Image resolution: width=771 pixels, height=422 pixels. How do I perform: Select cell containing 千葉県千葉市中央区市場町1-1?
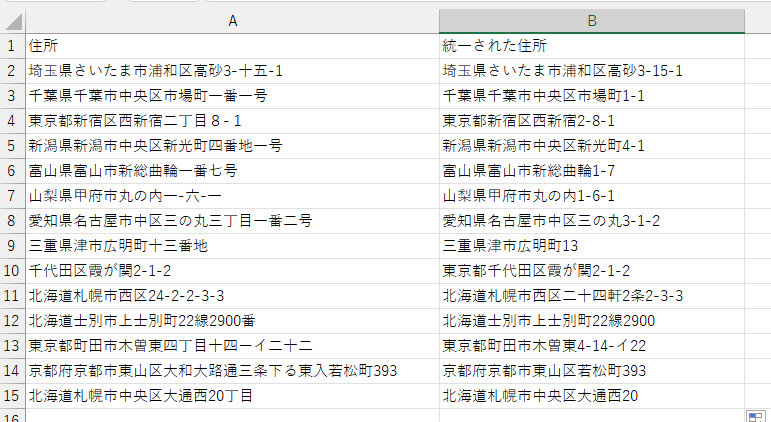click(x=592, y=96)
